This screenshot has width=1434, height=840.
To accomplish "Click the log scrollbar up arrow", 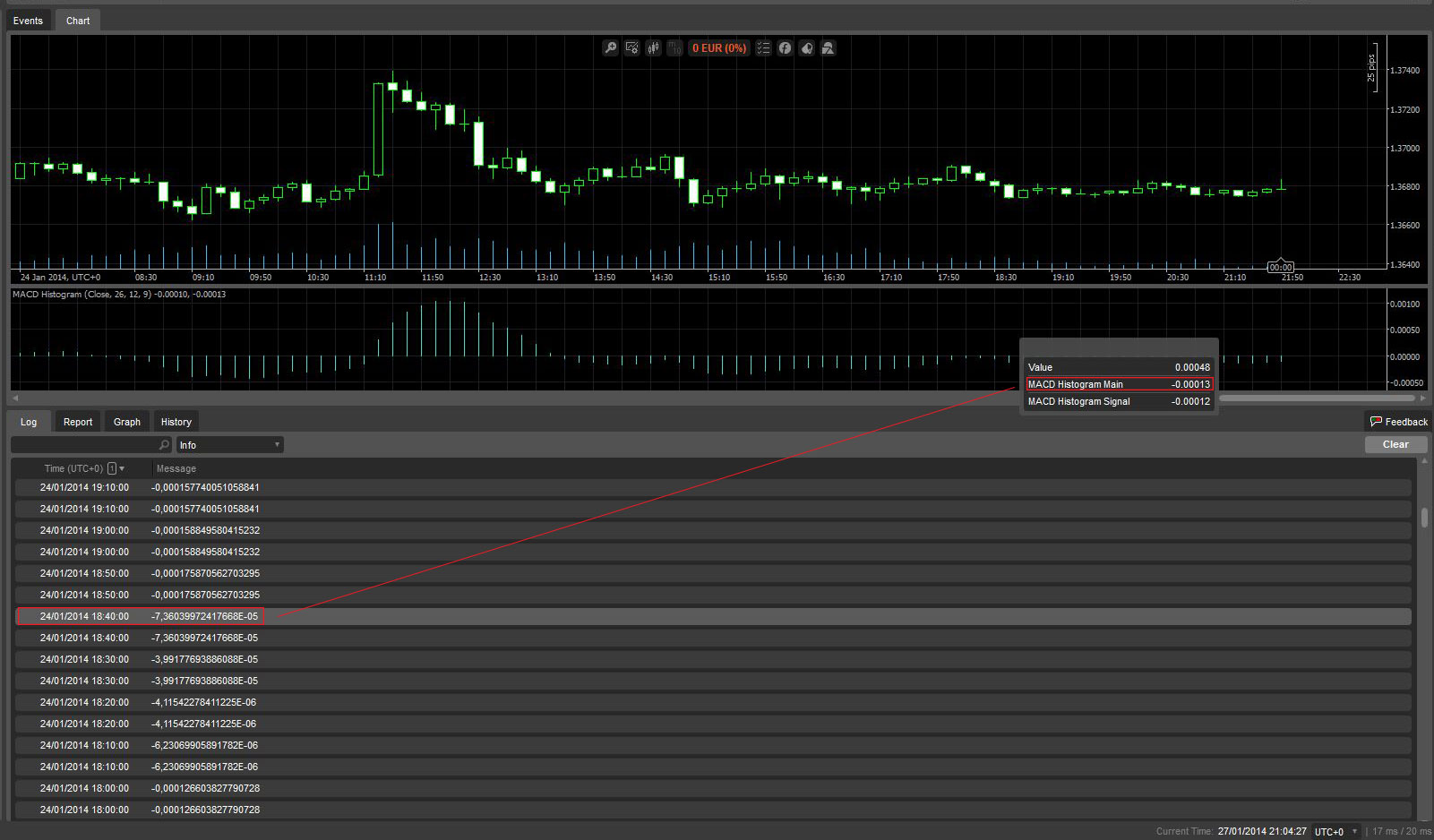I will (x=1424, y=461).
